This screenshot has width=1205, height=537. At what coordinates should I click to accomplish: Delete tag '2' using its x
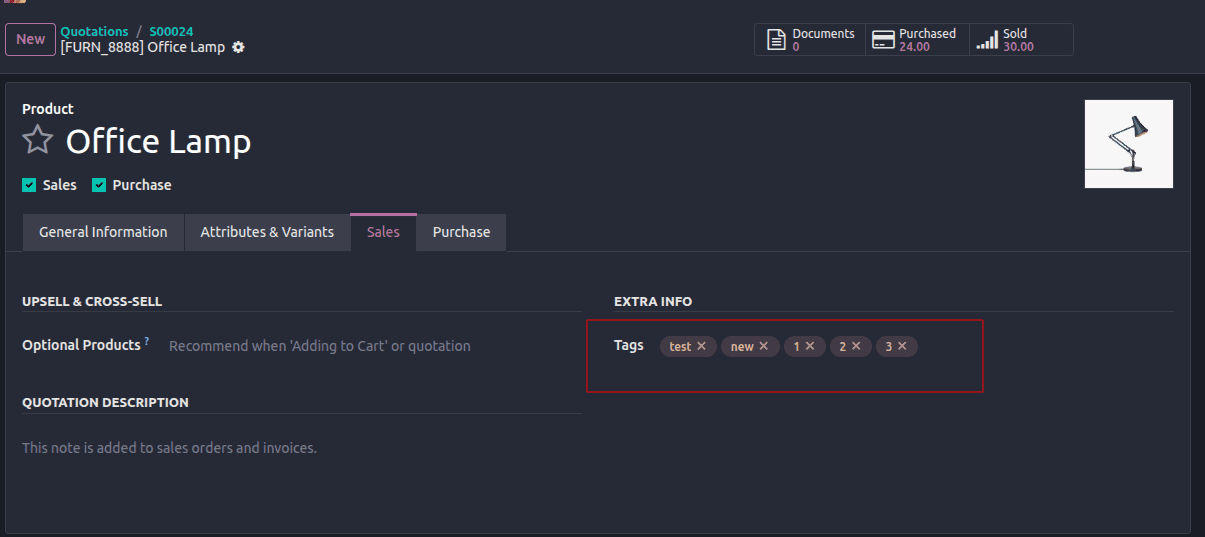tap(856, 346)
